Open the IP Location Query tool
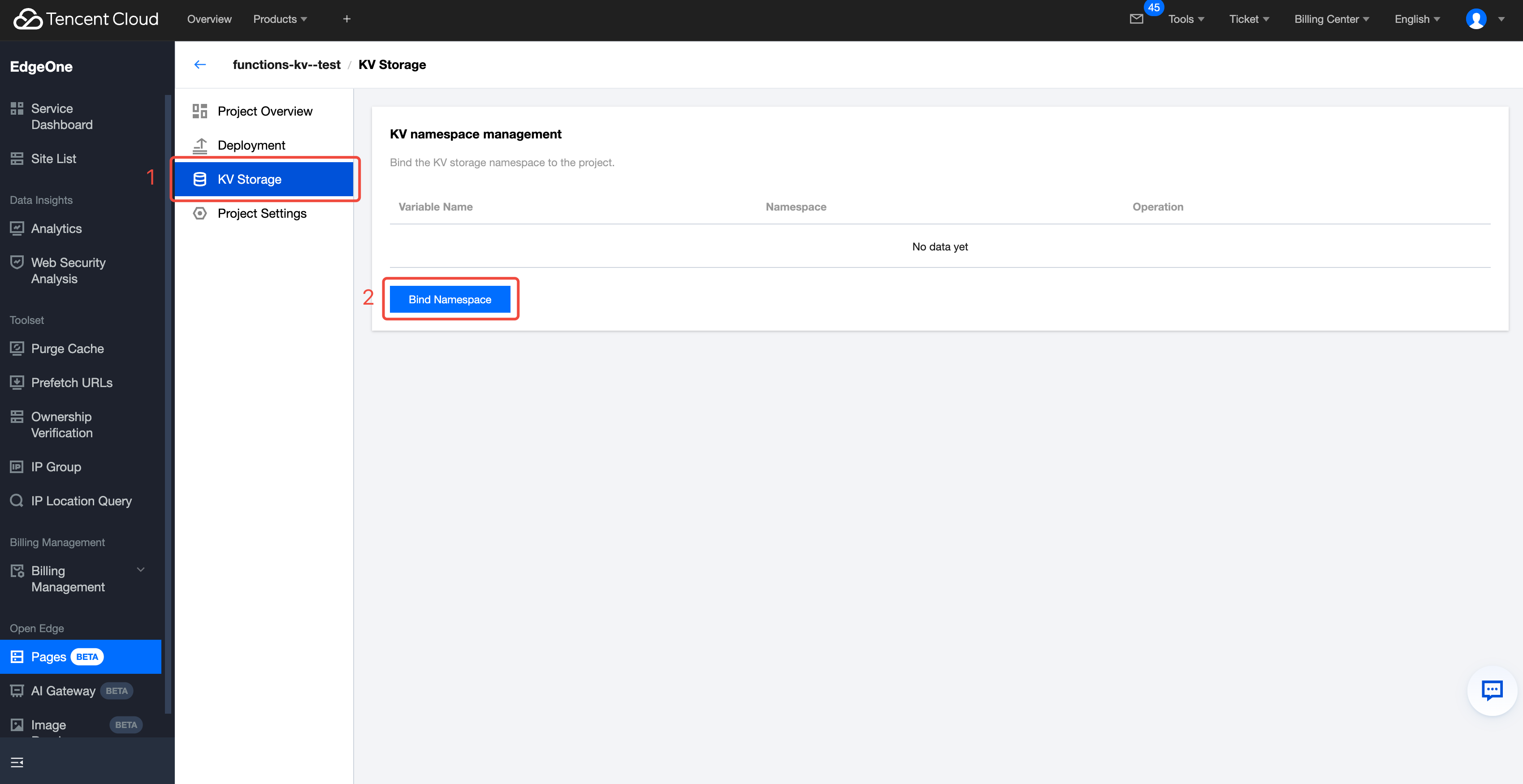 pos(81,500)
